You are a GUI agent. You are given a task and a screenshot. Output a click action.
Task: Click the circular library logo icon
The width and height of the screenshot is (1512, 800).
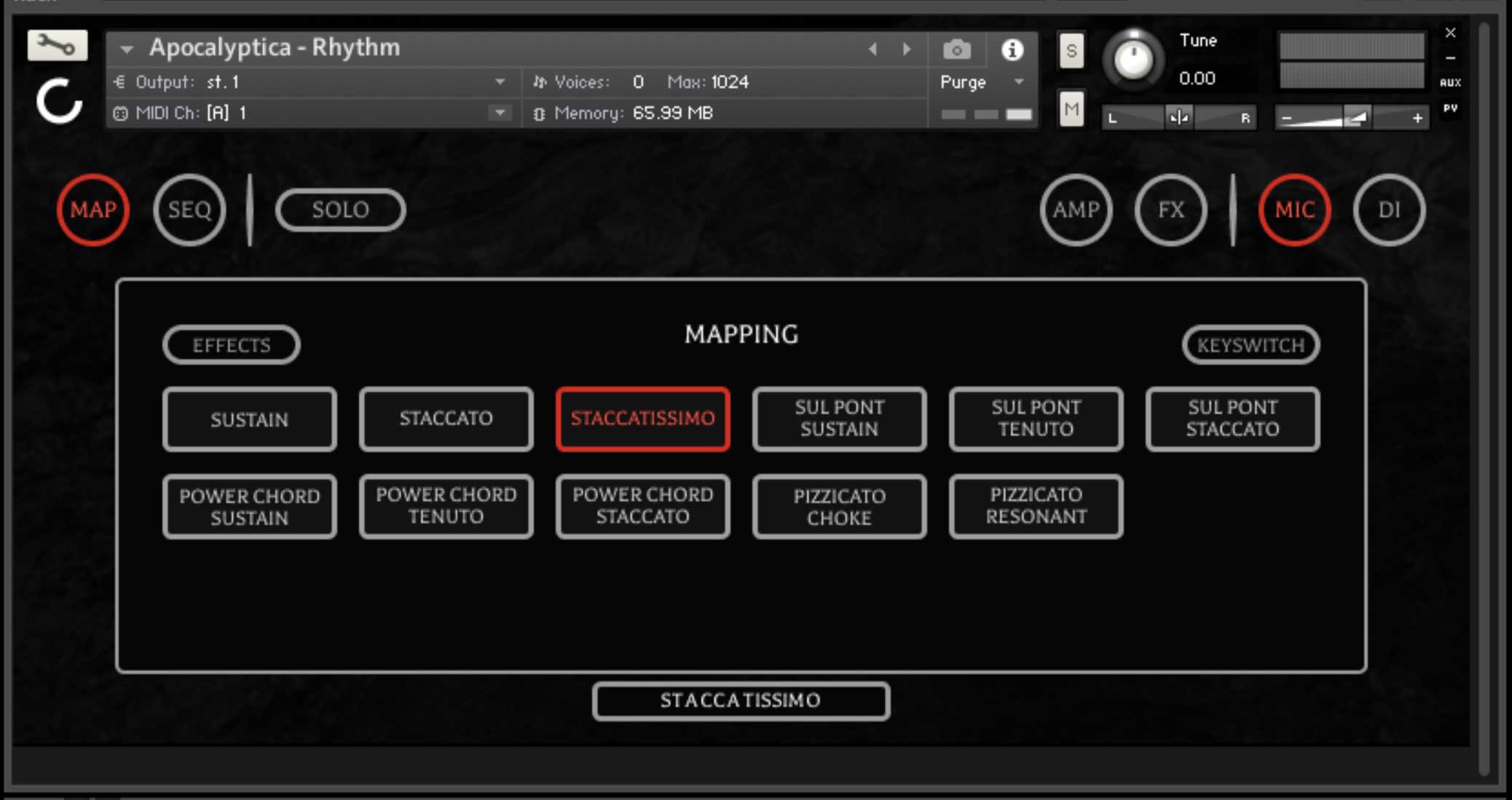click(58, 101)
